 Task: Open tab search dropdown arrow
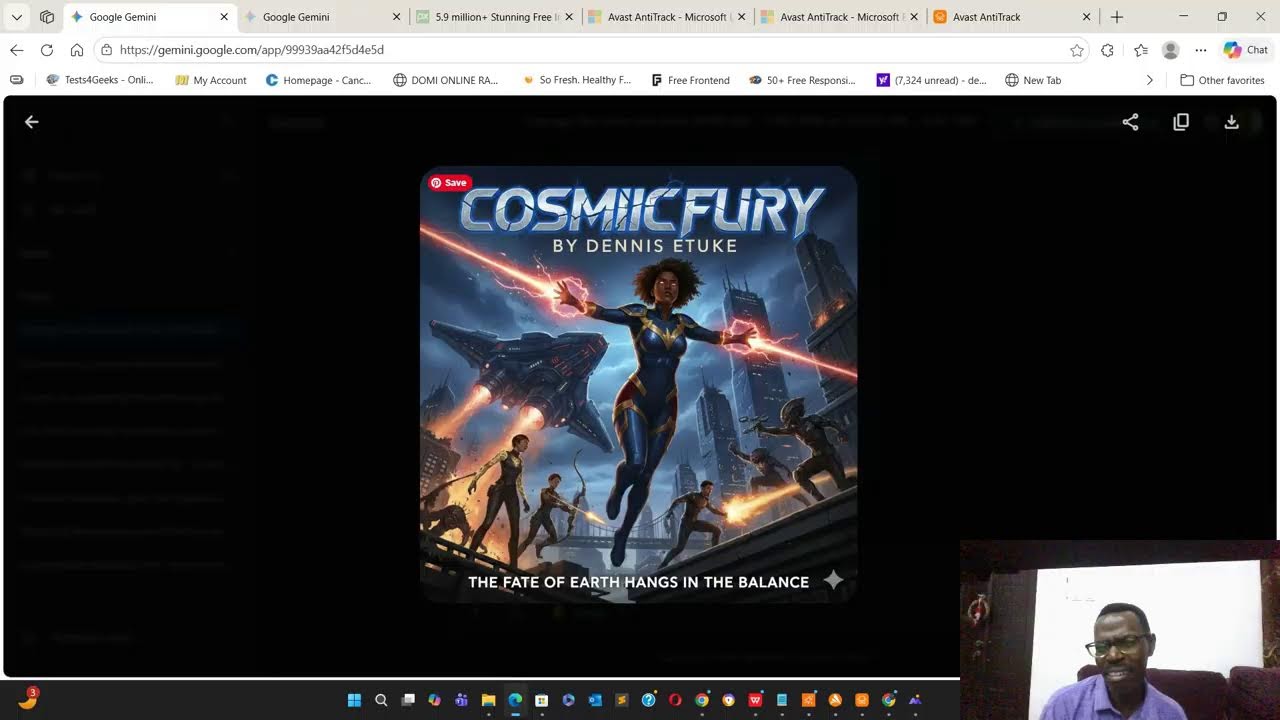pyautogui.click(x=17, y=17)
